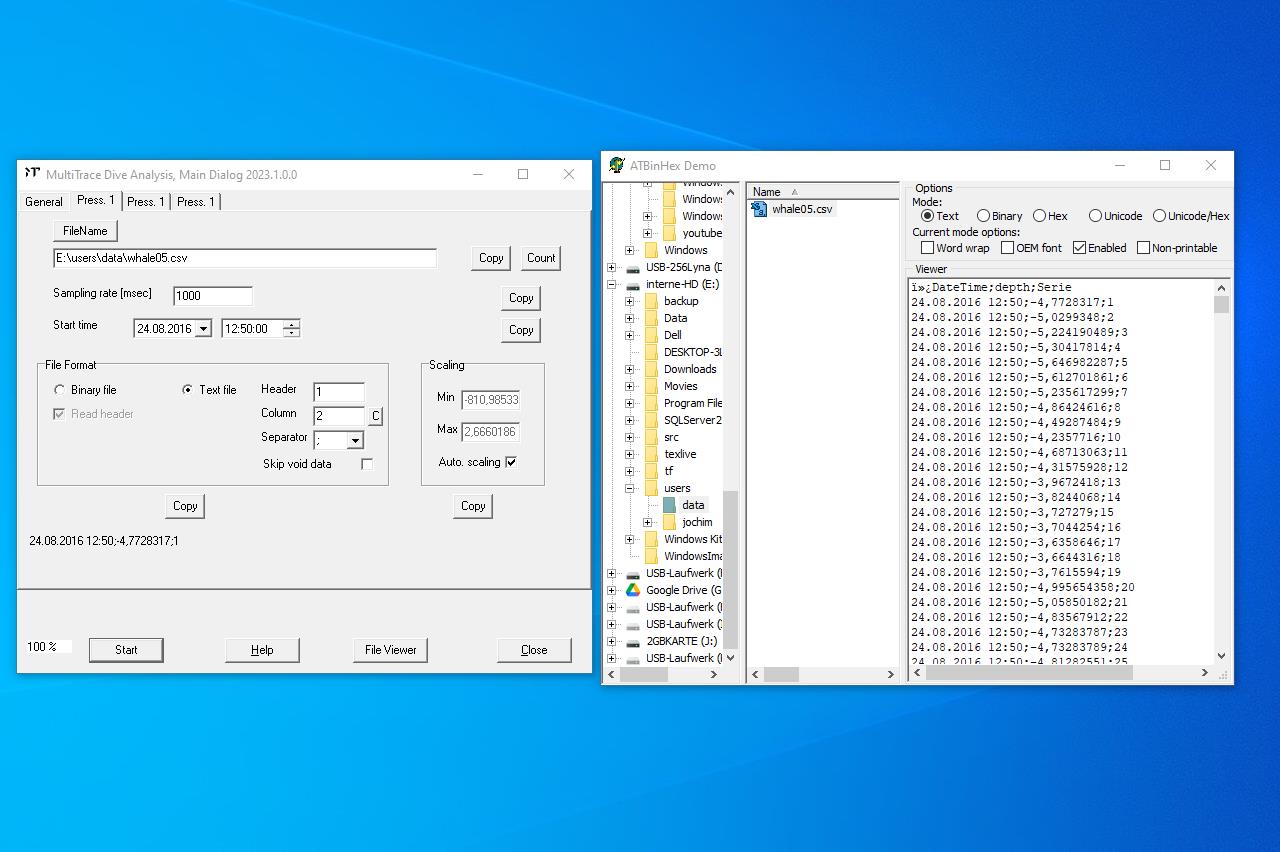Open the File Viewer button

(x=390, y=650)
